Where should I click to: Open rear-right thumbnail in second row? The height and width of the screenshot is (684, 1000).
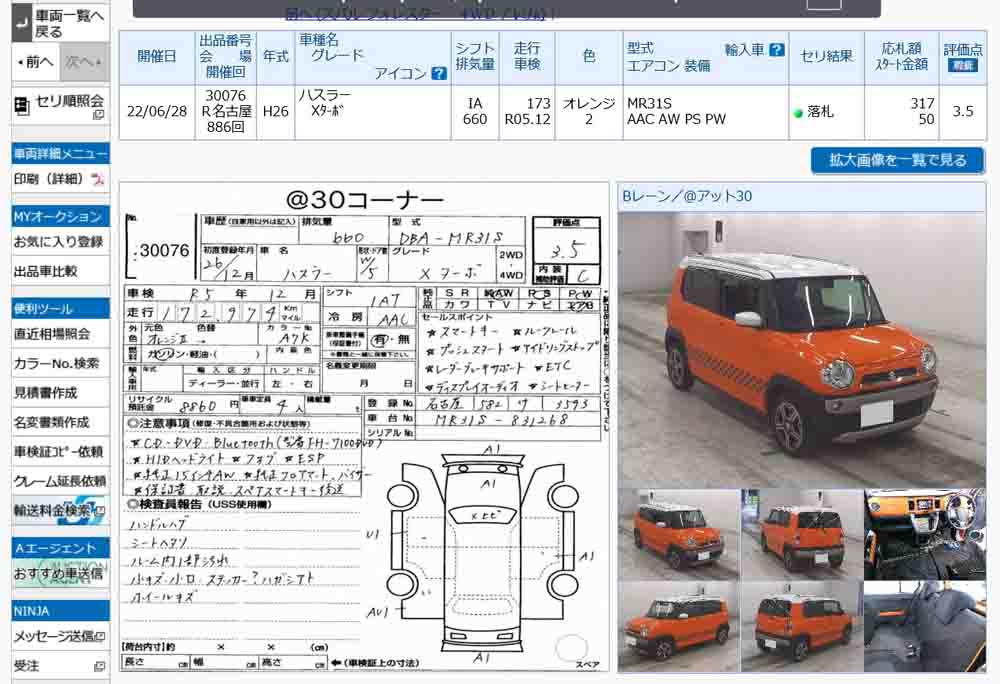coord(802,626)
